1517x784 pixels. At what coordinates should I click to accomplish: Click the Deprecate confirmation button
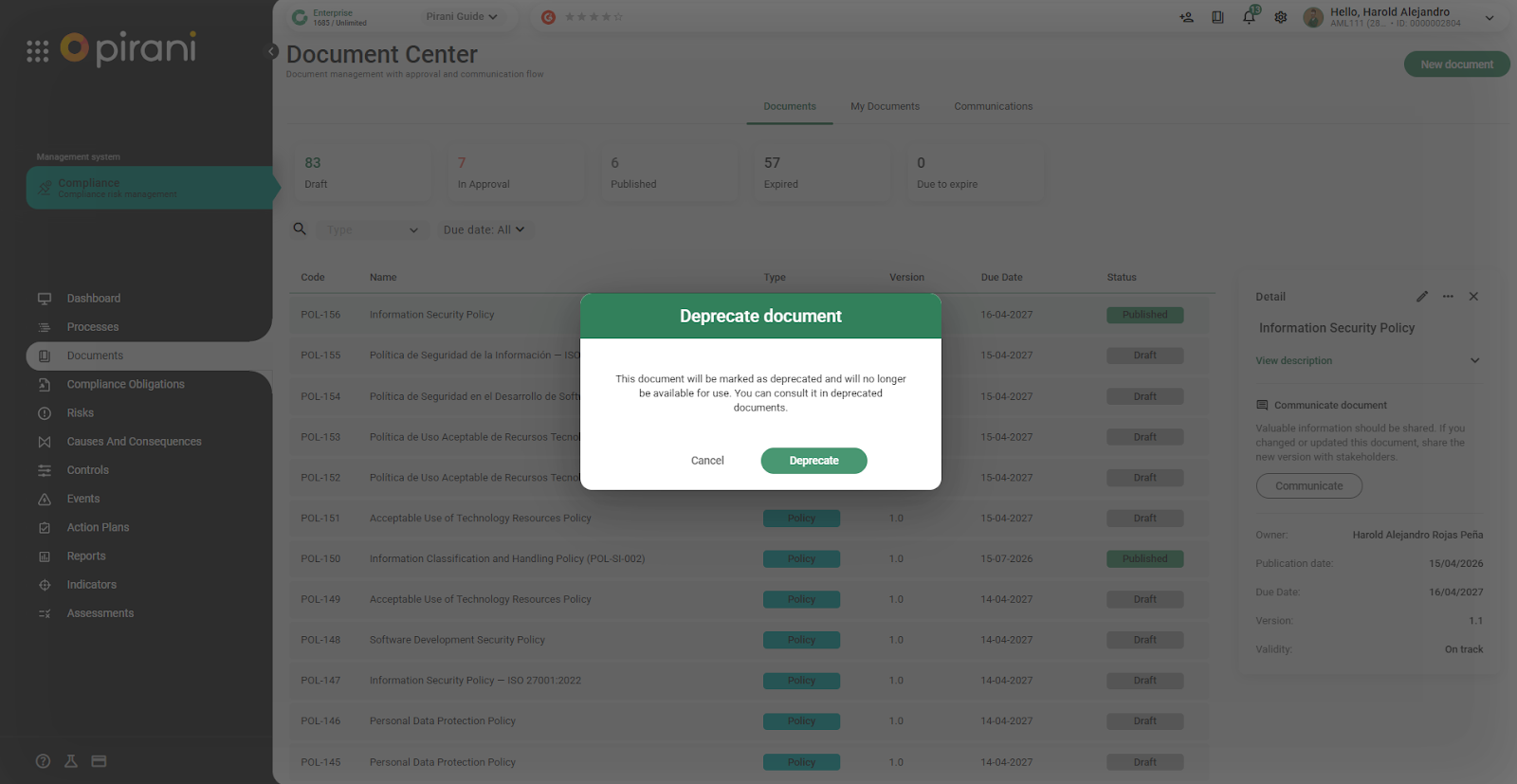pyautogui.click(x=813, y=461)
